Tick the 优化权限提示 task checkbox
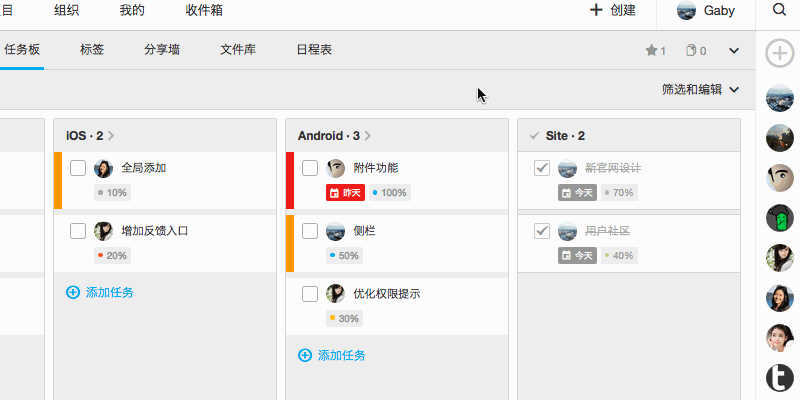The image size is (800, 400). (310, 294)
